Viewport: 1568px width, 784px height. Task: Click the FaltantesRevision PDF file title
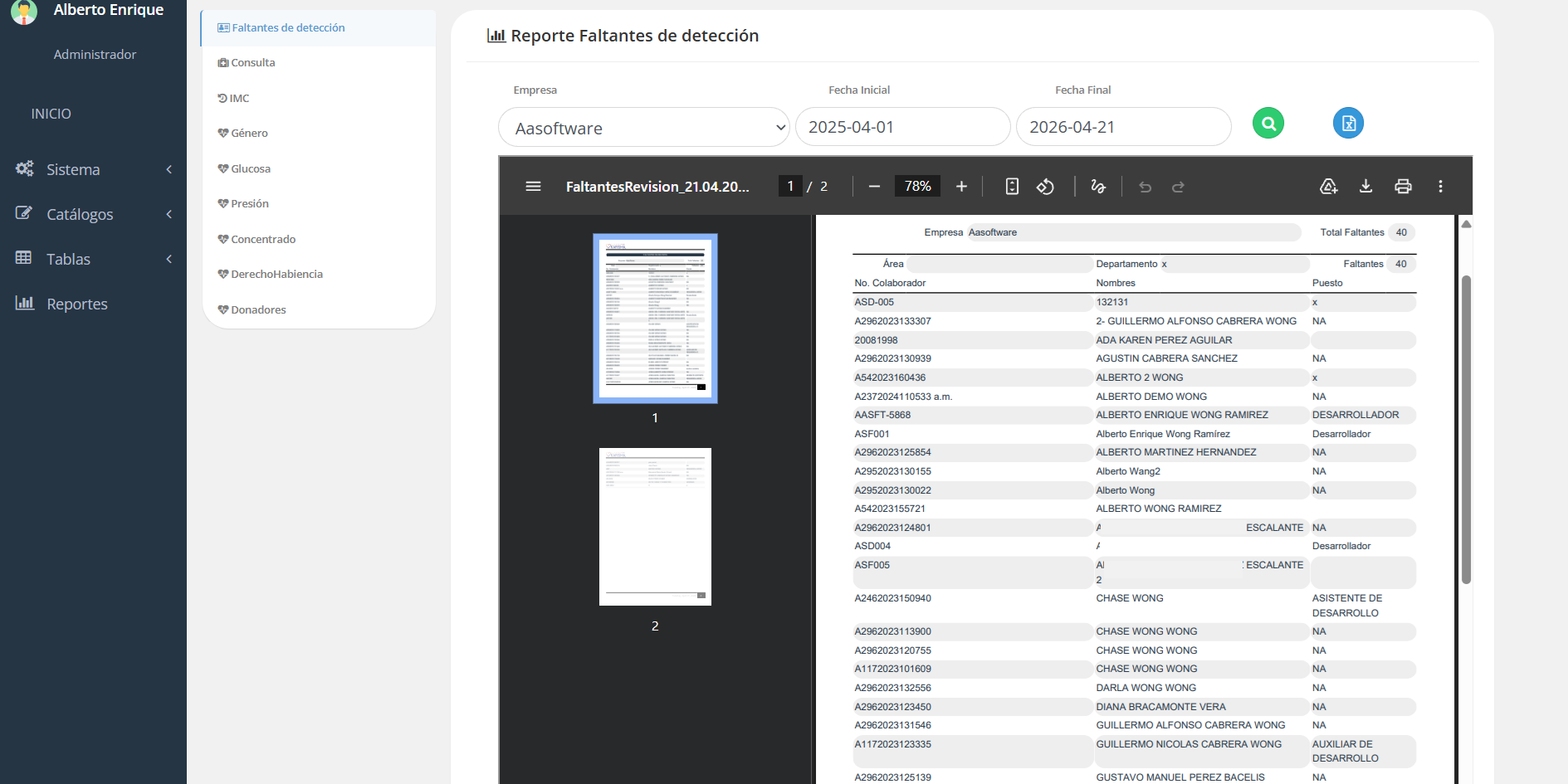coord(657,187)
